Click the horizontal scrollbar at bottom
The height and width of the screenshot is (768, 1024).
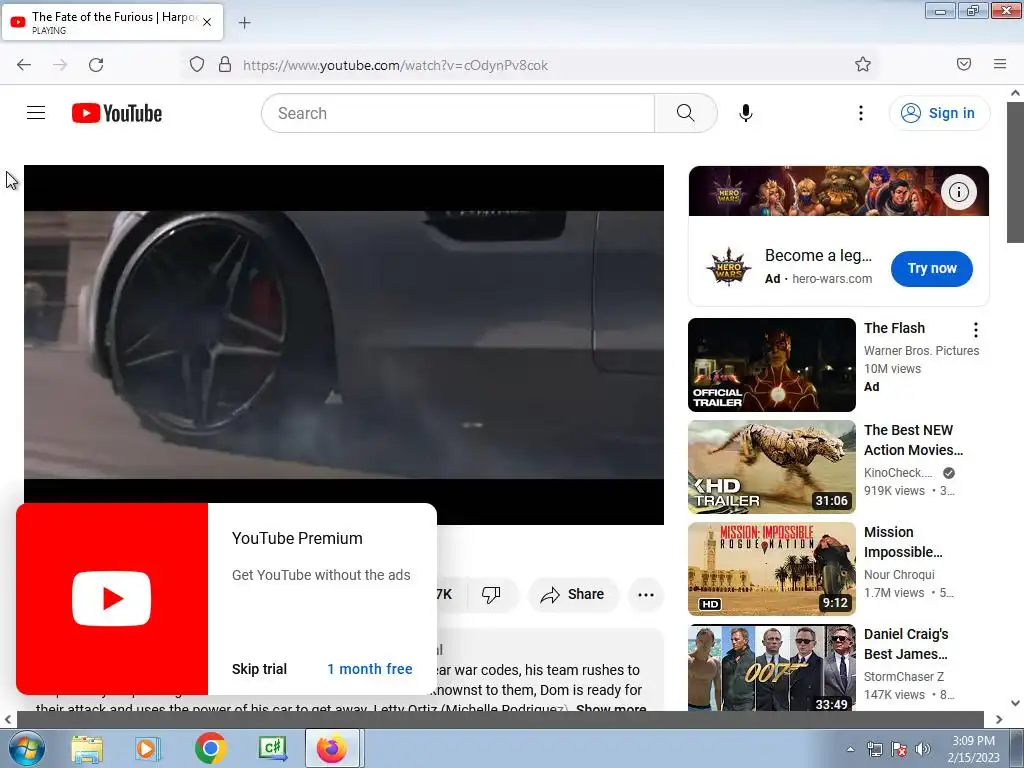[x=500, y=719]
